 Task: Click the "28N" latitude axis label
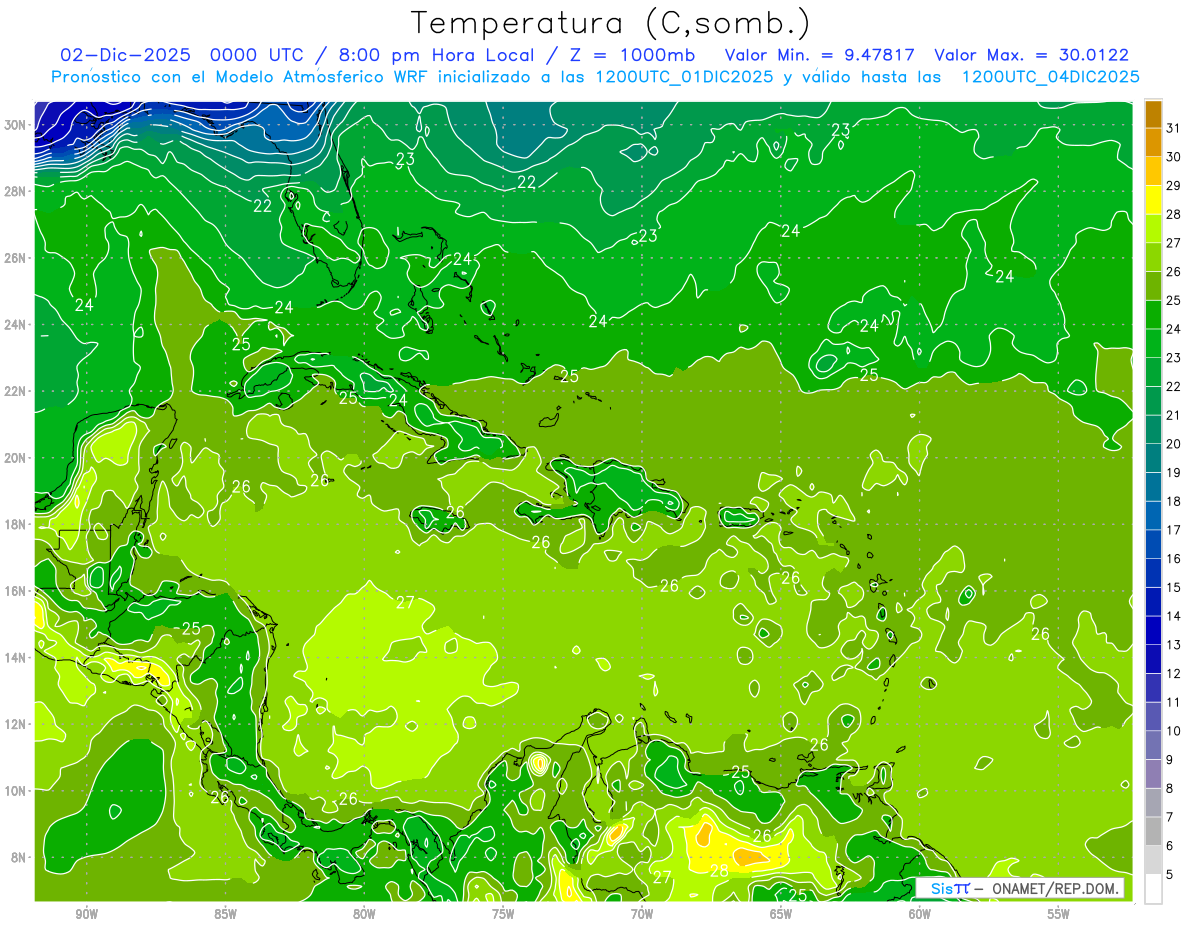click(x=16, y=191)
